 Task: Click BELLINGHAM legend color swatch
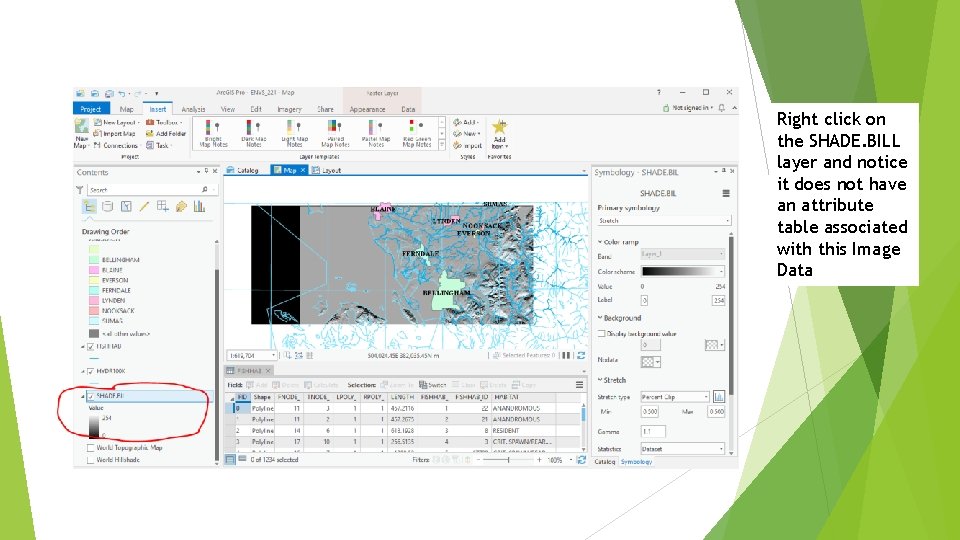[94, 260]
